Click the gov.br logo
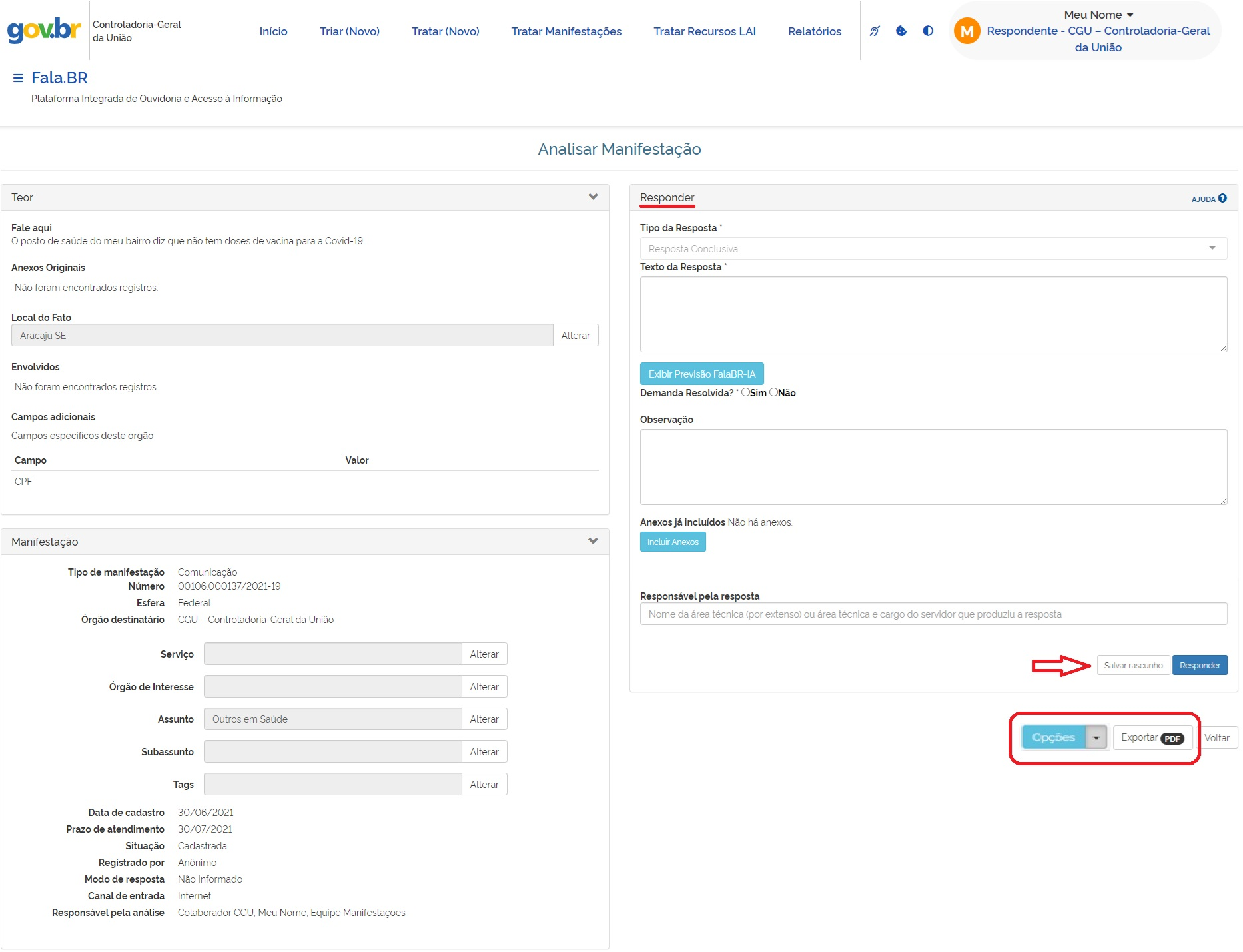The width and height of the screenshot is (1243, 952). coord(44,30)
